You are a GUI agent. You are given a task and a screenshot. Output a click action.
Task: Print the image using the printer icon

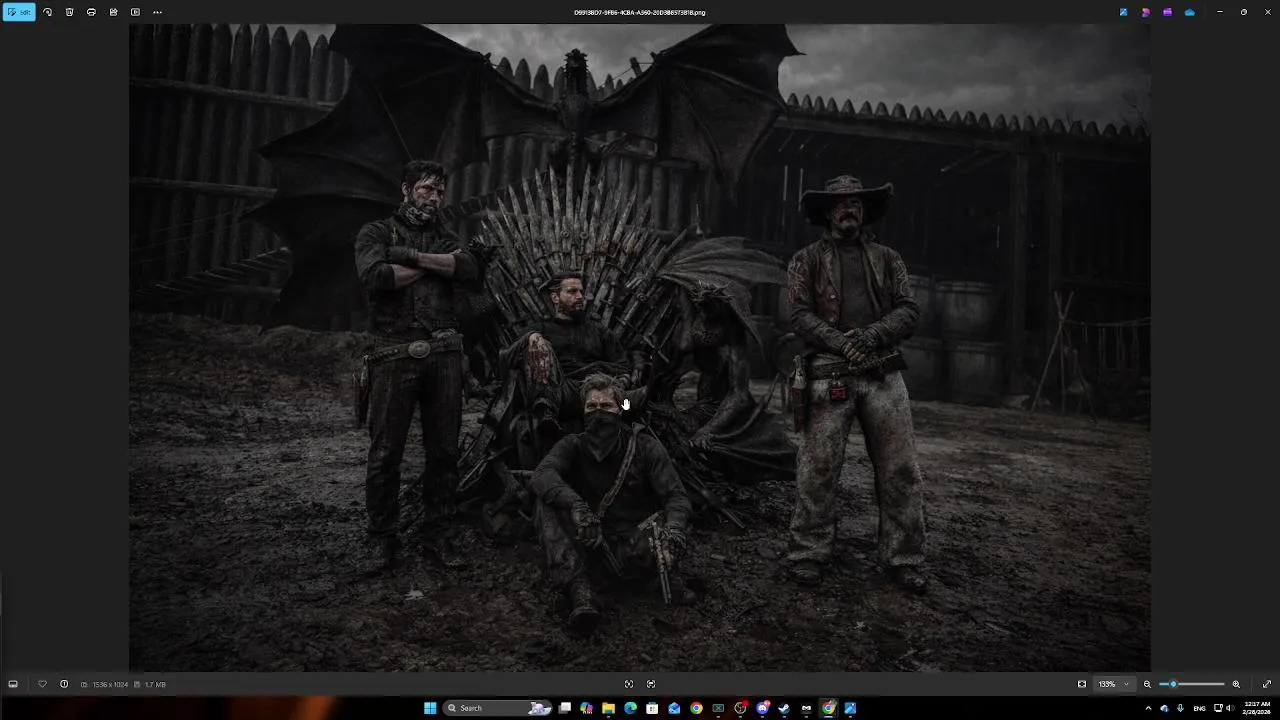pos(91,12)
